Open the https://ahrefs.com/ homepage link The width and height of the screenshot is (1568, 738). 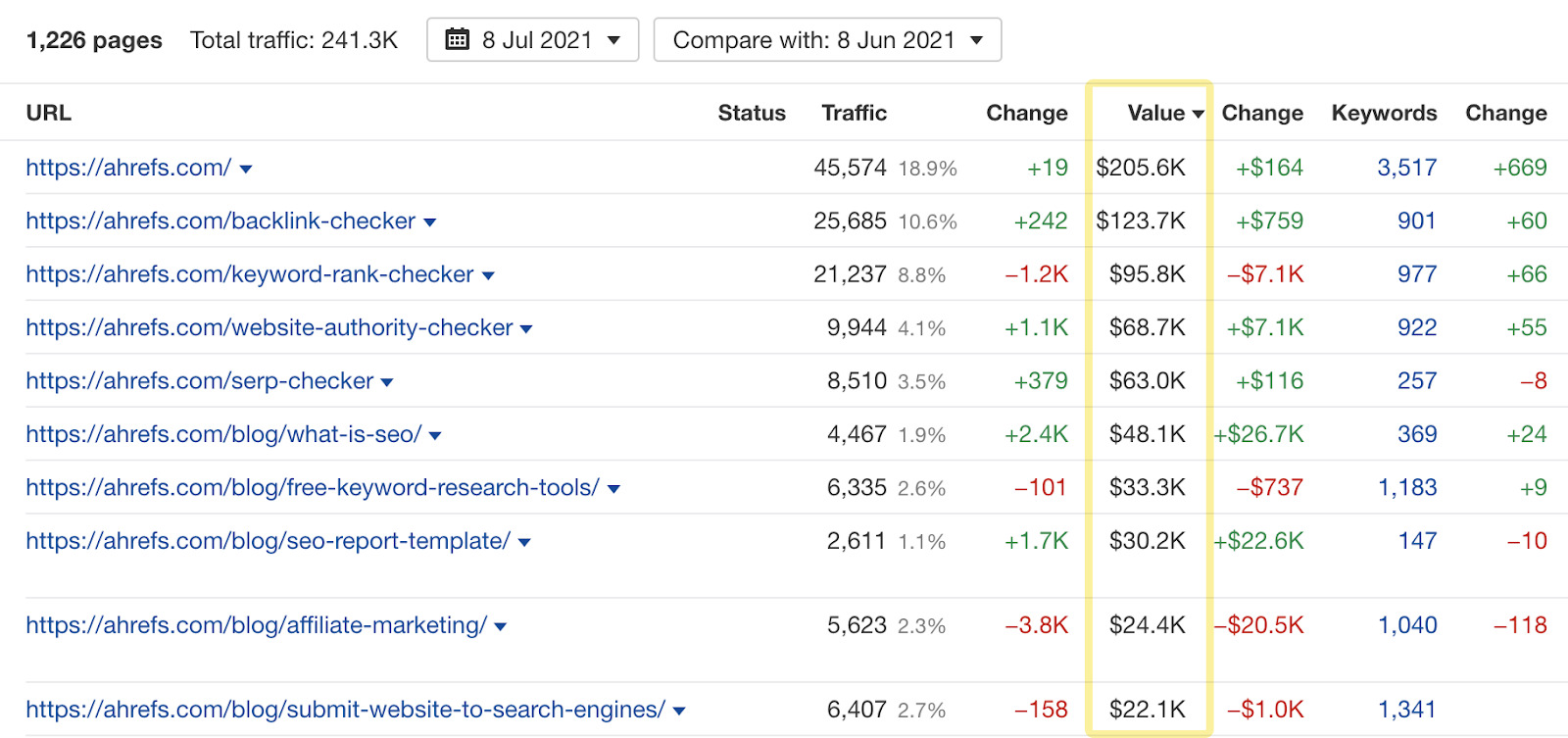tap(128, 168)
